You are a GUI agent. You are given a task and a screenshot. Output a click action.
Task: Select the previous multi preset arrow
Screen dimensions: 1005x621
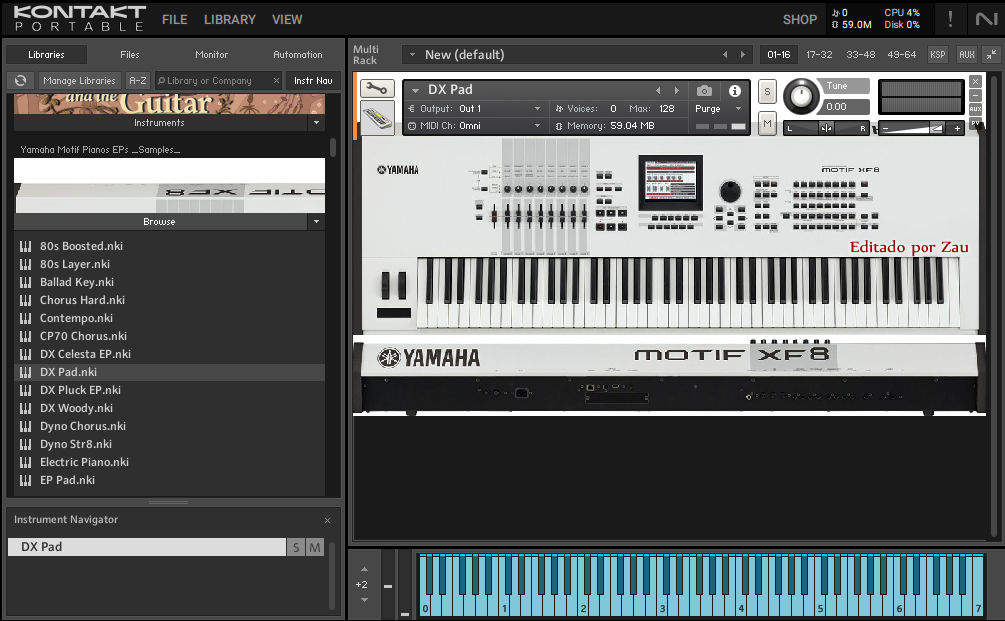725,54
